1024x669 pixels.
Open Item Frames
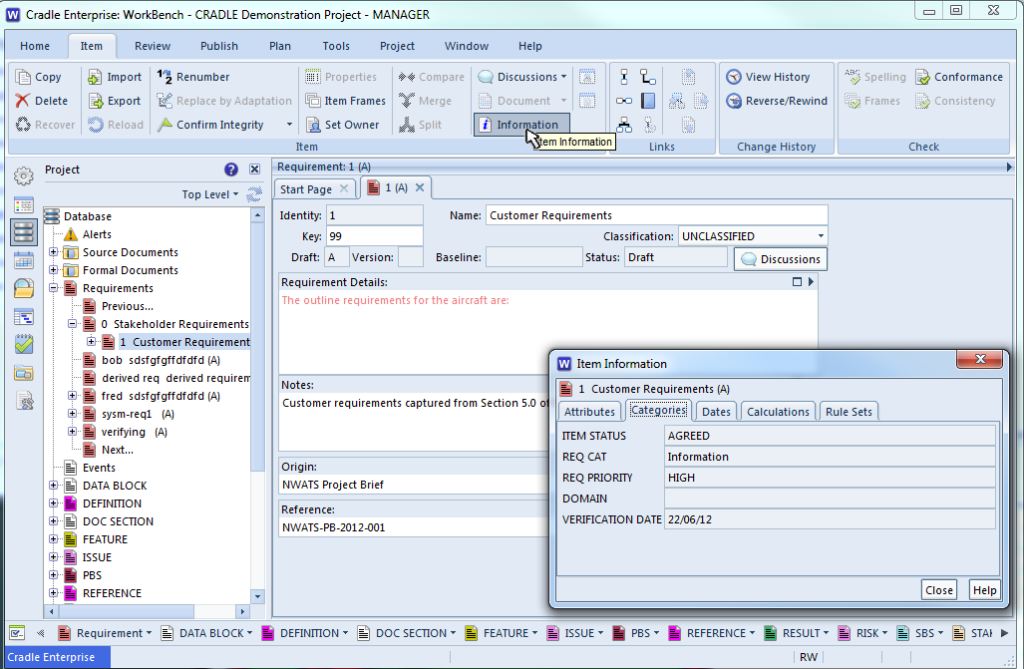[x=345, y=101]
